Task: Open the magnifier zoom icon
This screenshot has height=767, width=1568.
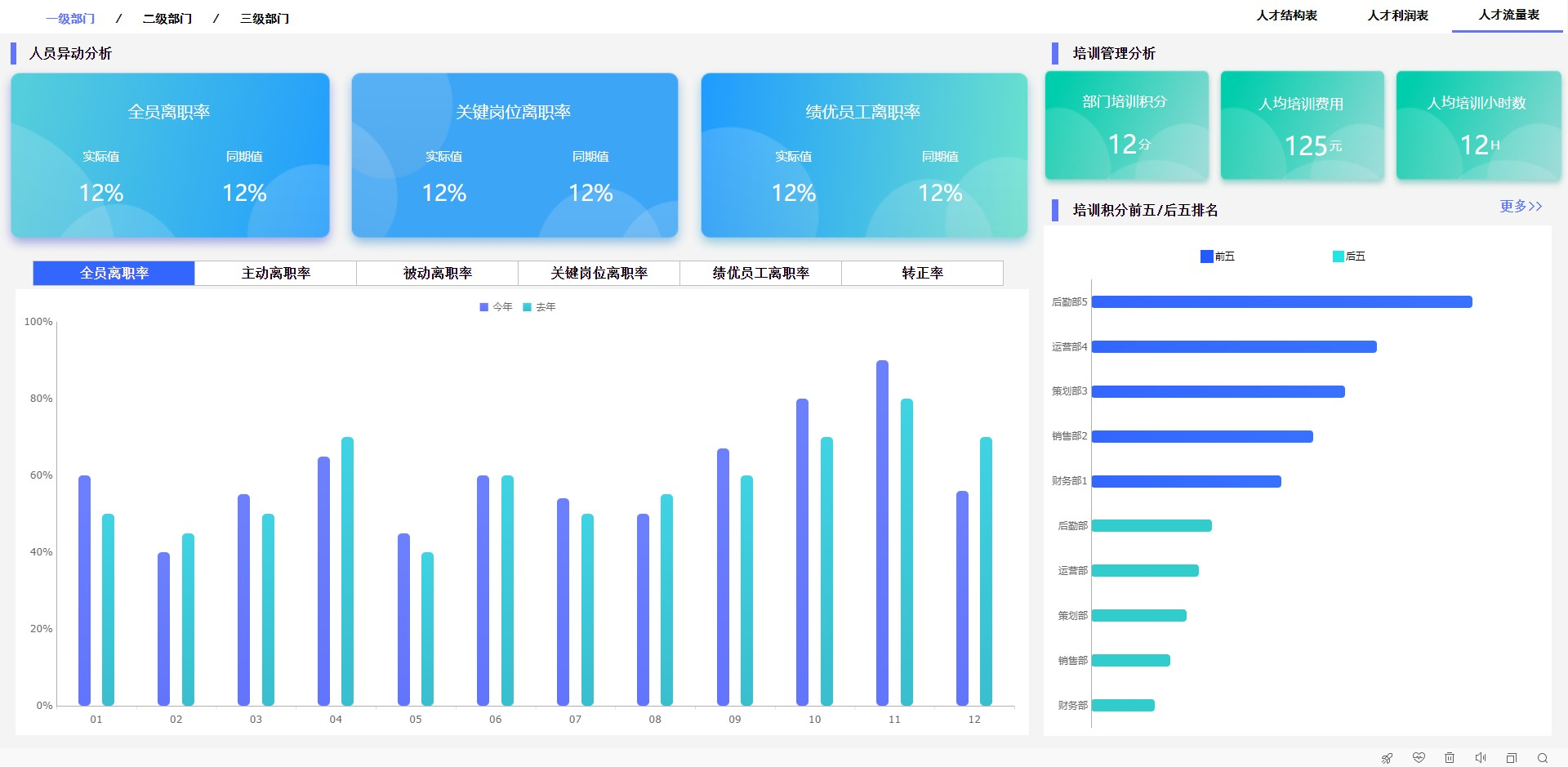Action: pyautogui.click(x=1543, y=758)
